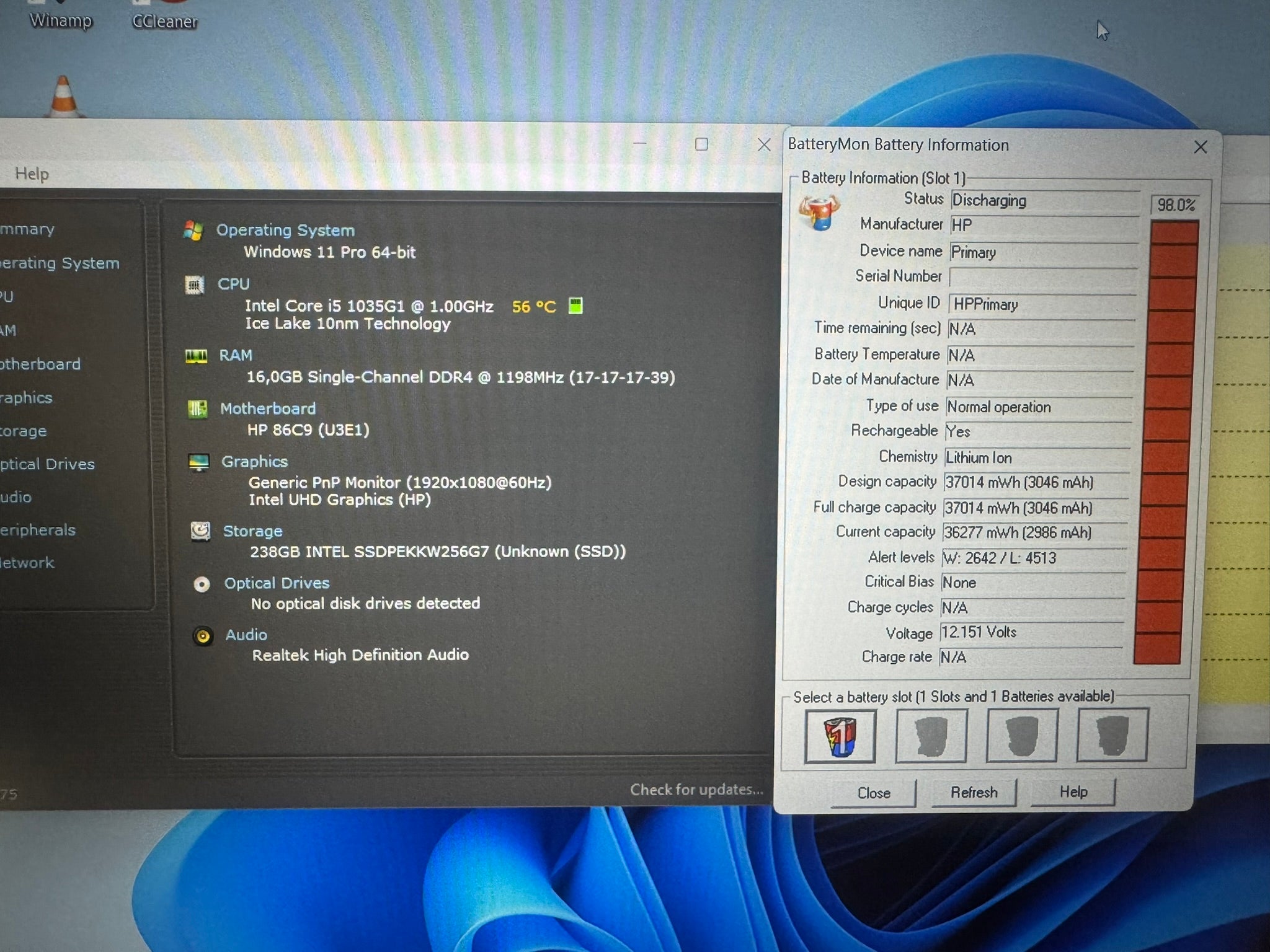1270x952 pixels.
Task: Click the Alert levels value field
Action: 1035,558
